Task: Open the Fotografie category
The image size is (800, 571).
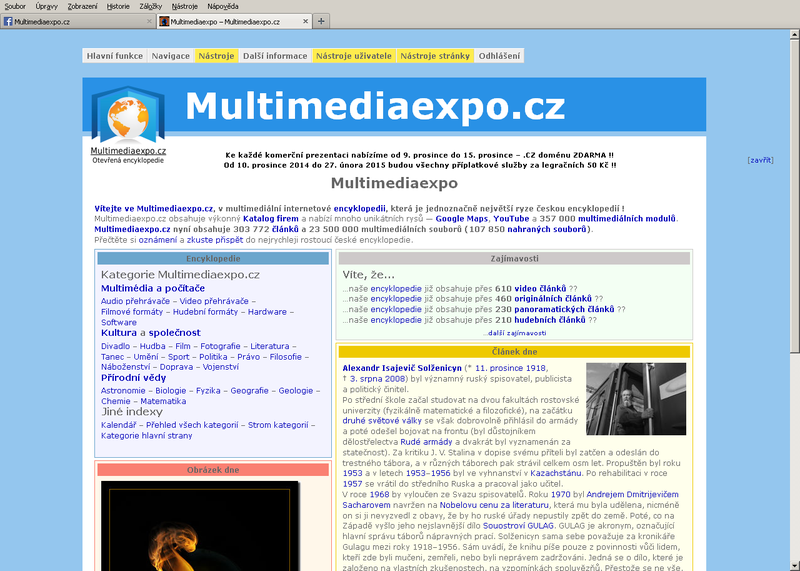Action: coord(220,346)
